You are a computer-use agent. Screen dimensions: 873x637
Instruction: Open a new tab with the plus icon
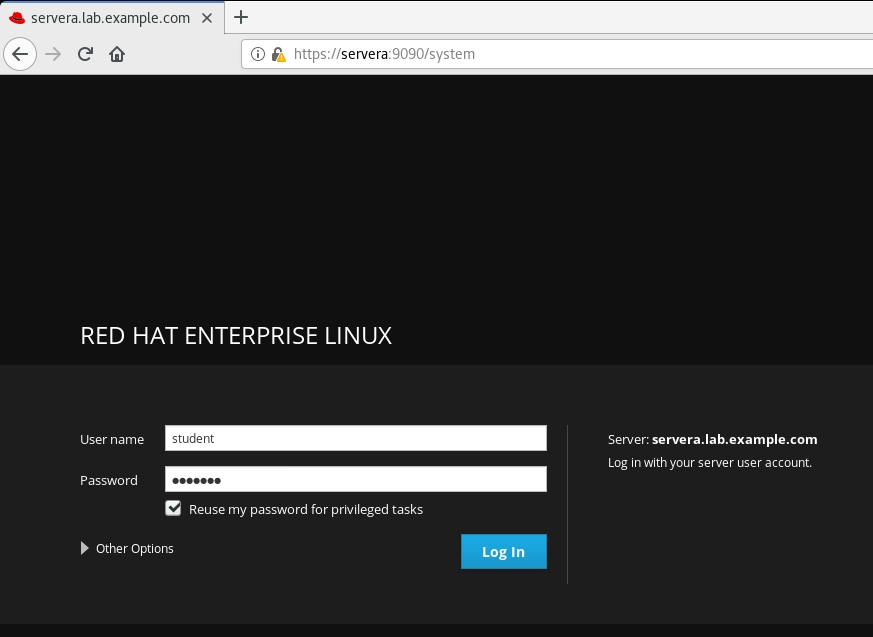pyautogui.click(x=241, y=17)
